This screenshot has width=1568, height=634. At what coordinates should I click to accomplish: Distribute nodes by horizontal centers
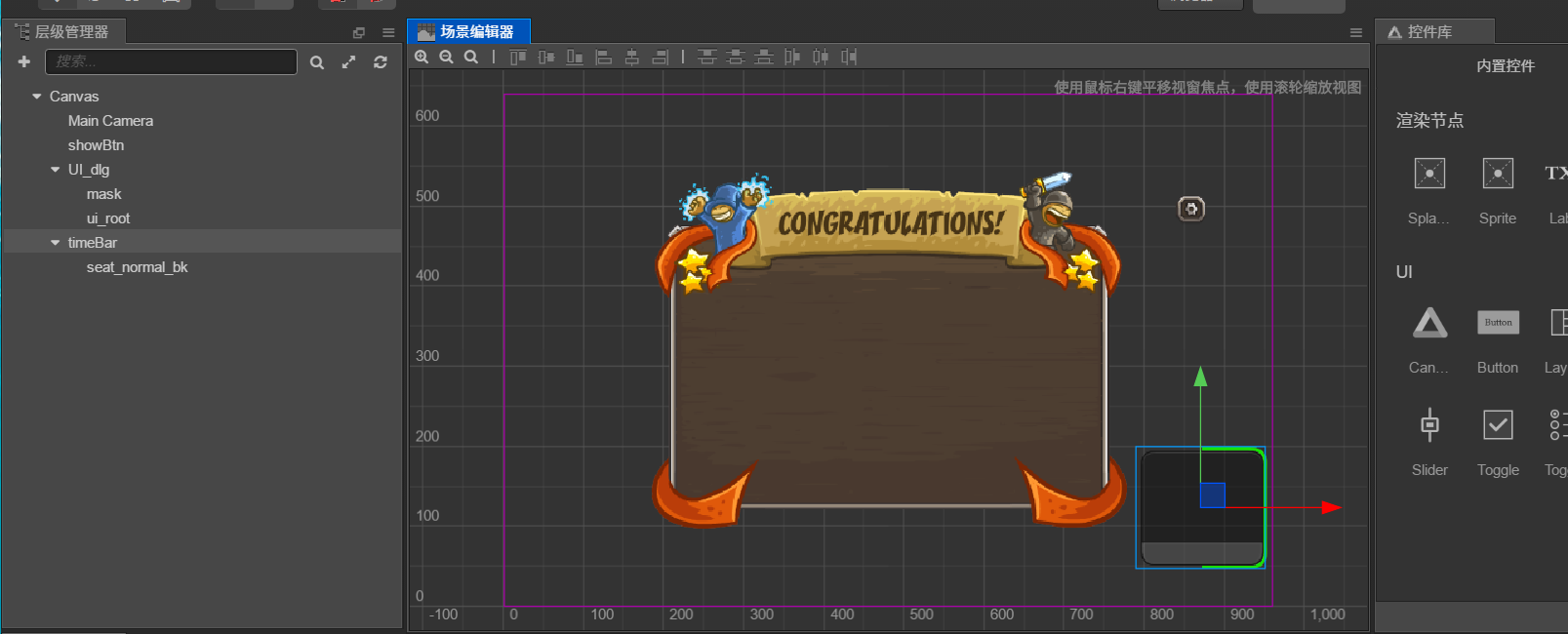point(821,57)
